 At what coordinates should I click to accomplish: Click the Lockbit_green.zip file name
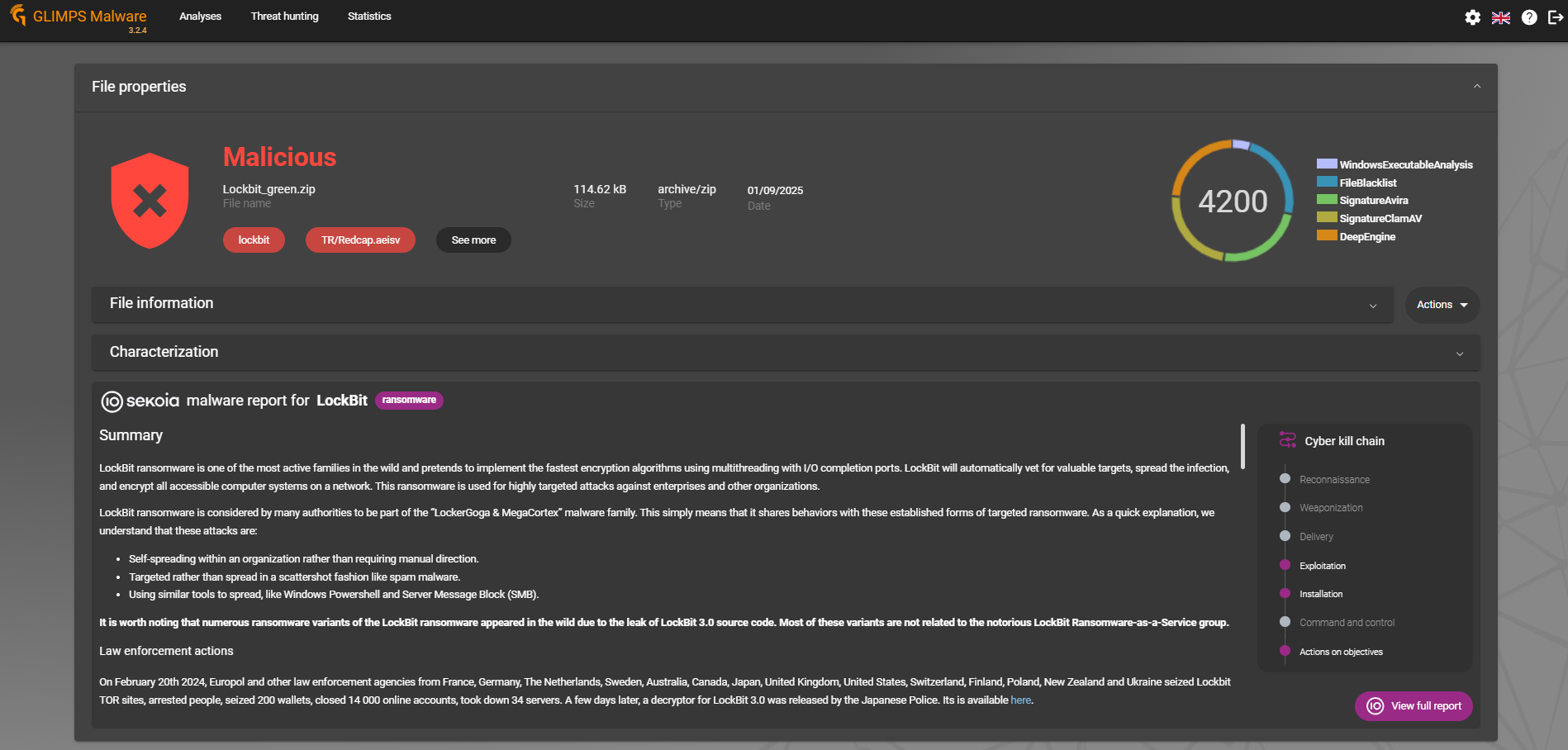coord(268,189)
